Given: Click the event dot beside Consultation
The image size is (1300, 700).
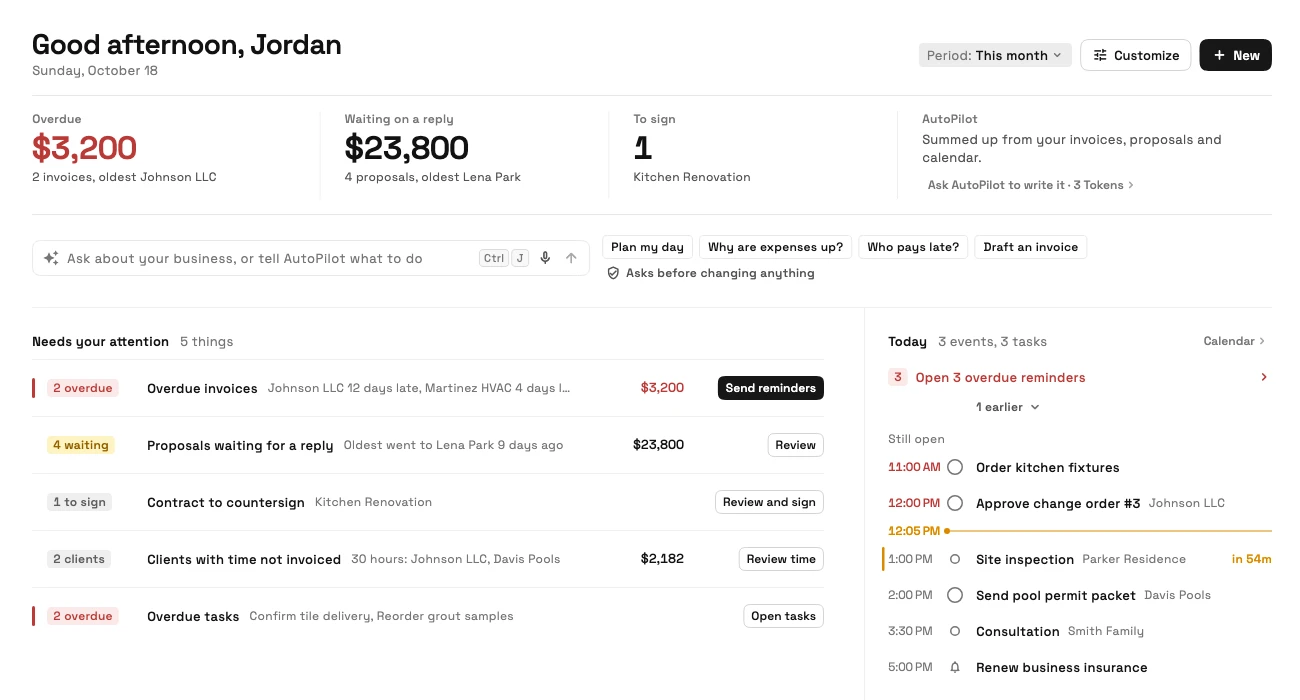Looking at the screenshot, I should coord(955,631).
